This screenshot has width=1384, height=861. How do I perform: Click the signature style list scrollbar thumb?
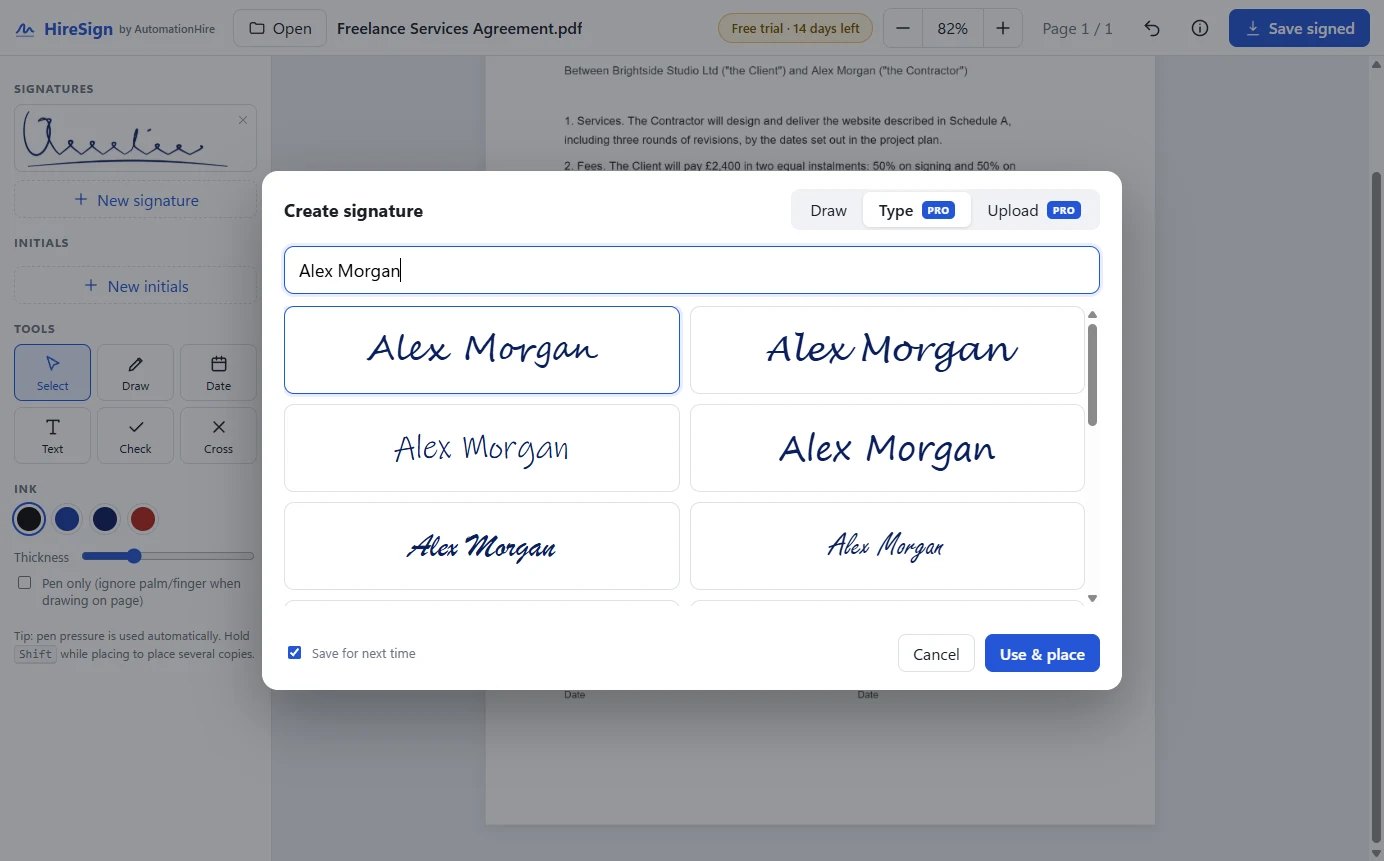[1092, 374]
